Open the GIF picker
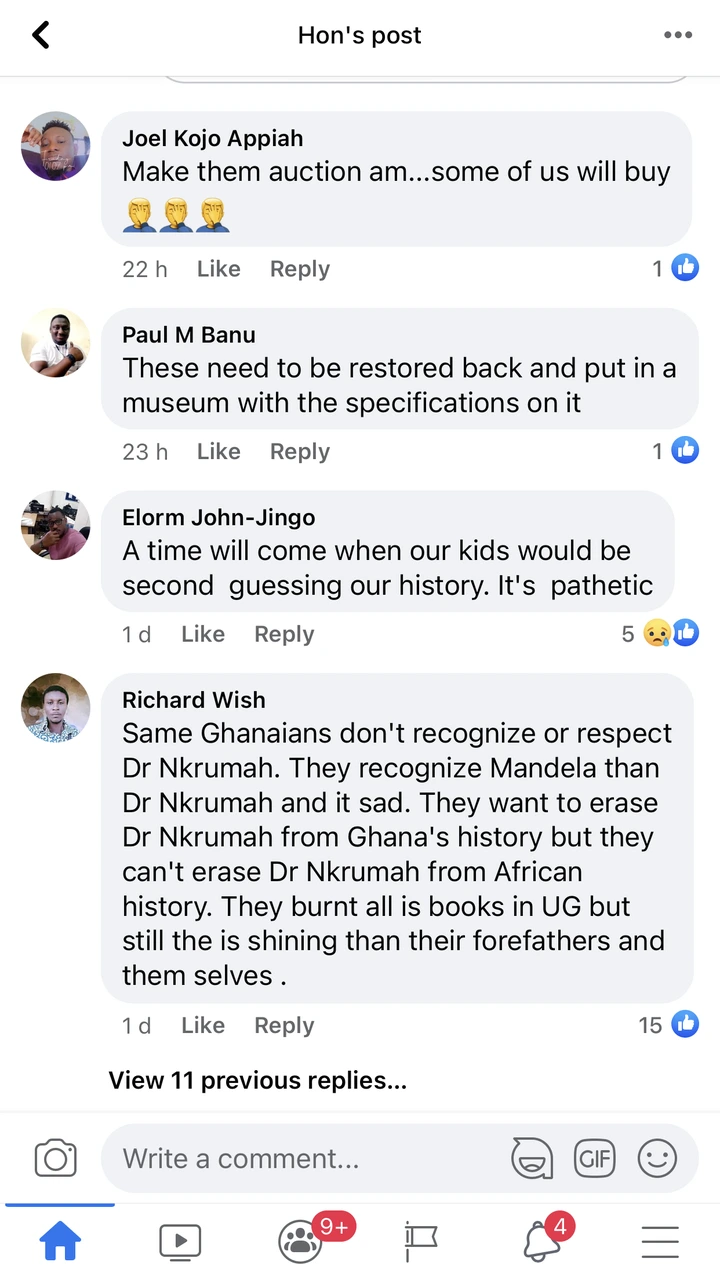 594,1158
